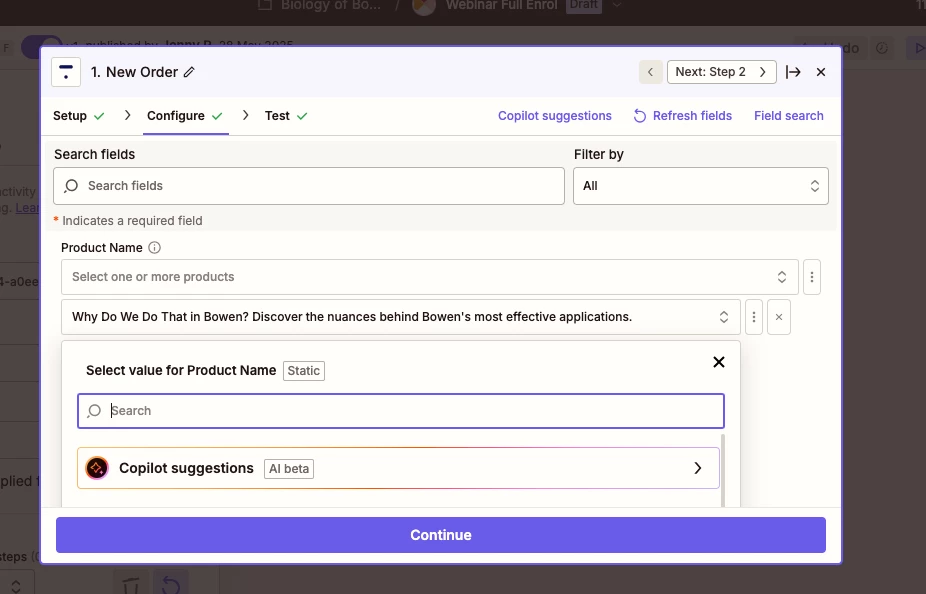Expand Copilot suggestions AI beta row
926x594 pixels.
coord(398,468)
